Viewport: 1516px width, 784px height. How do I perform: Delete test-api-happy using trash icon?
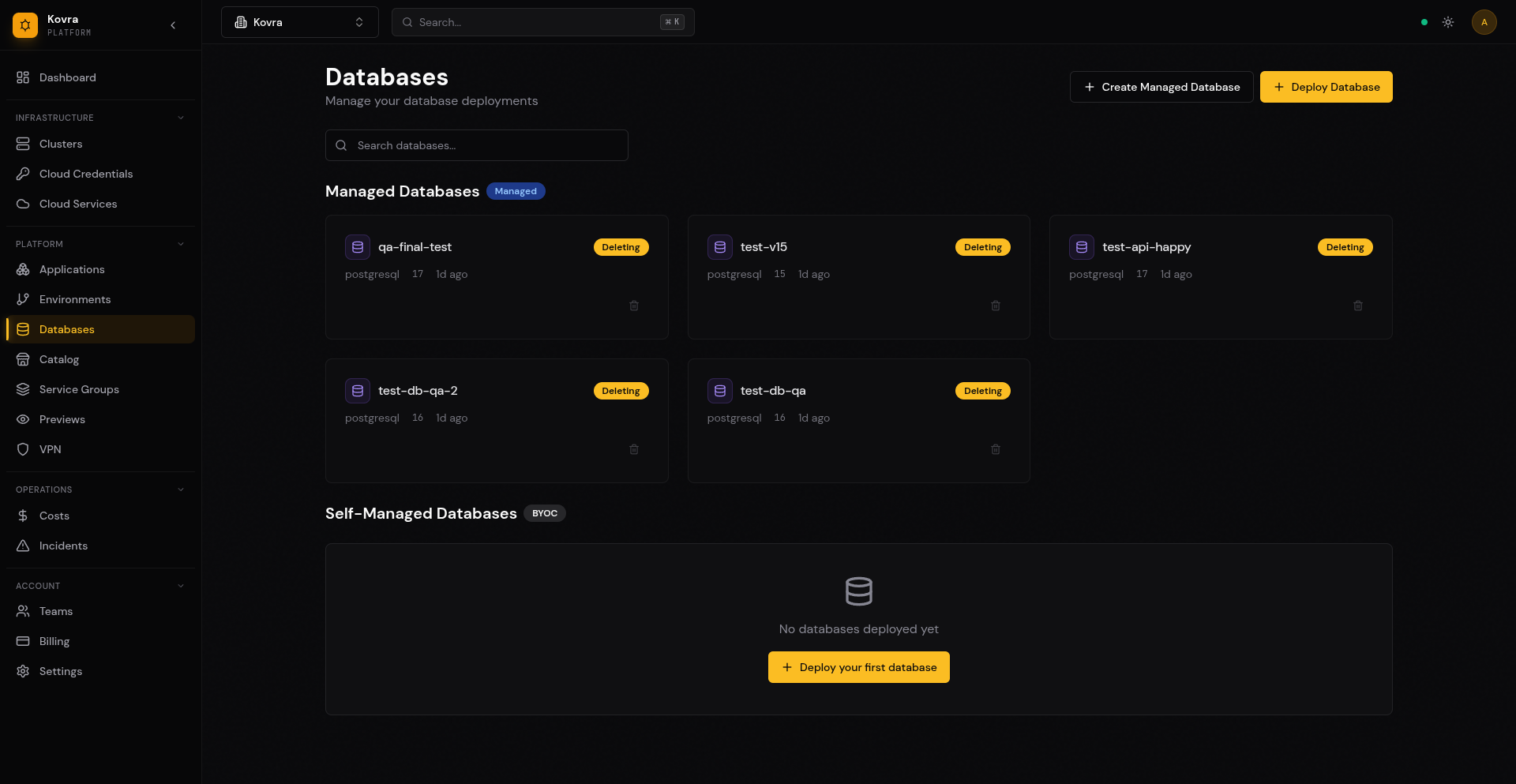pos(1358,306)
